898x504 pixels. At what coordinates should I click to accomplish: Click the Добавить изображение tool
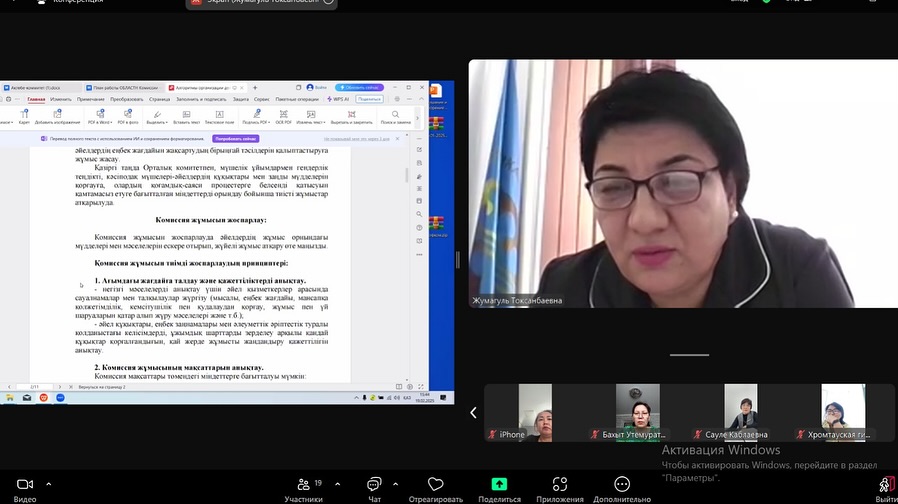[57, 117]
